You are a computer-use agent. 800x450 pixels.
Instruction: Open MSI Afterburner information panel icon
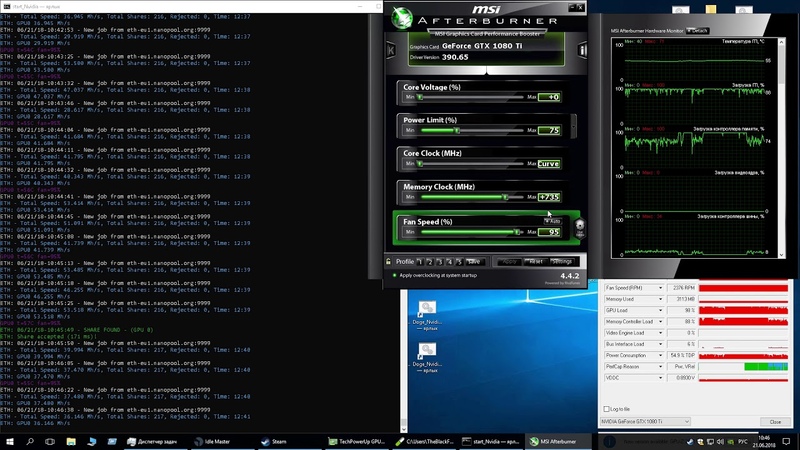(582, 50)
